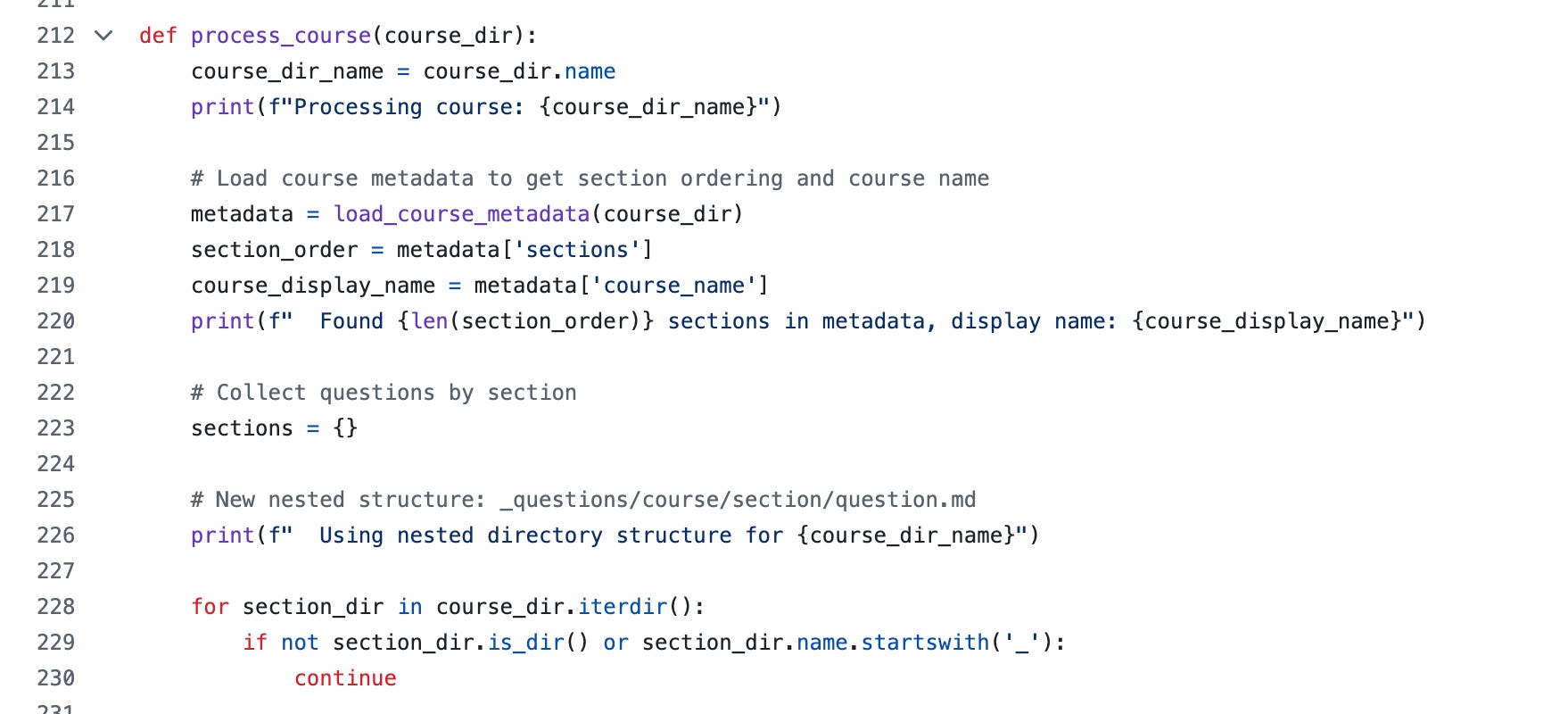This screenshot has height=714, width=1568.
Task: Collapse the process_course function at line 212
Action: [x=103, y=36]
